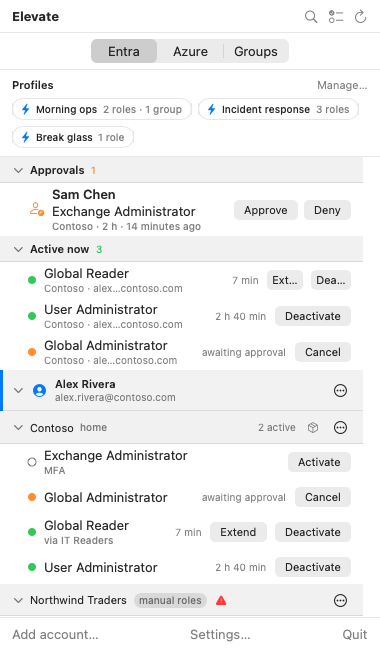The width and height of the screenshot is (380, 650).
Task: Deactivate User Administrator in Active now
Action: pos(313,316)
